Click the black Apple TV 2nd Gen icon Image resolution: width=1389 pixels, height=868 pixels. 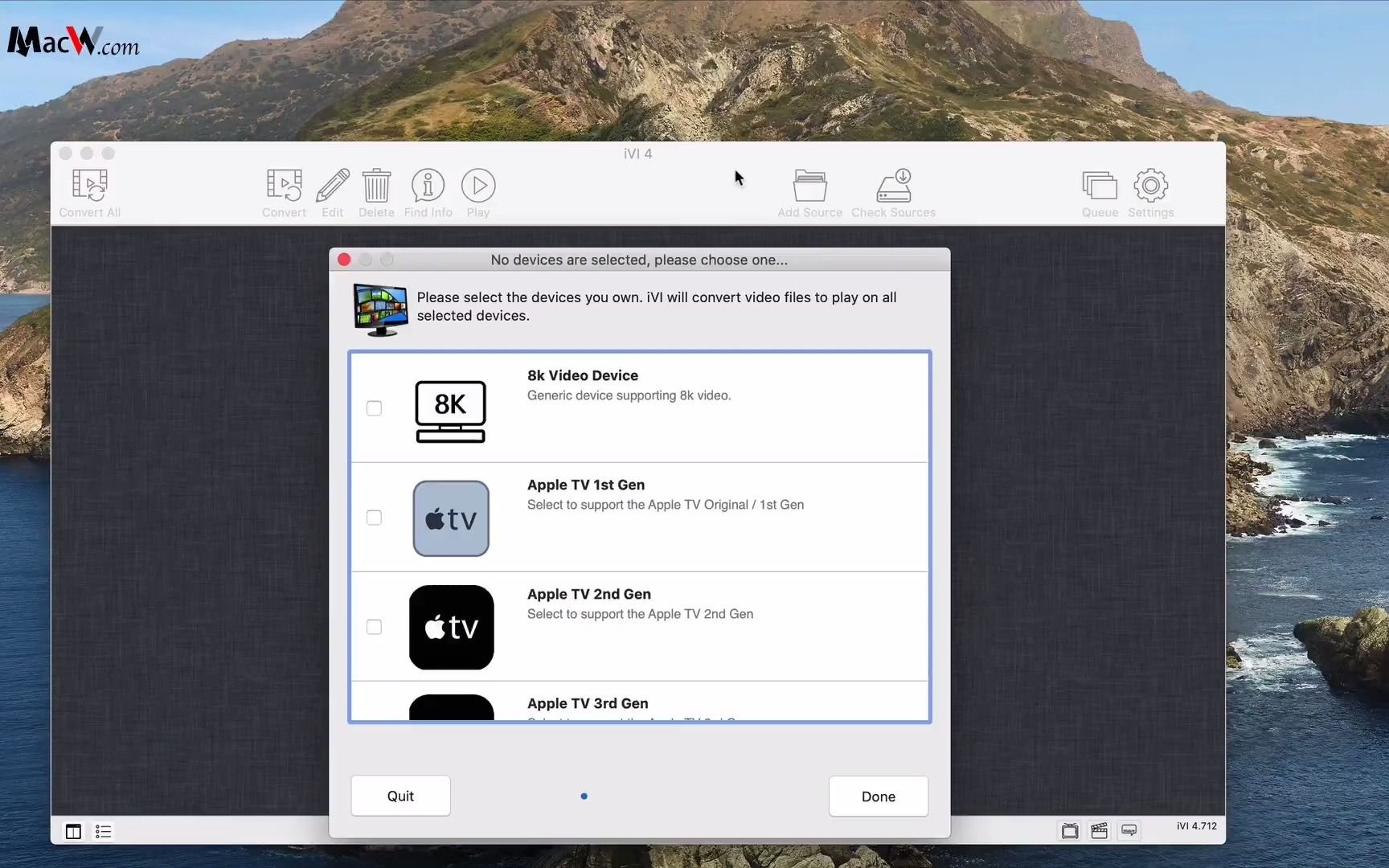pos(451,628)
